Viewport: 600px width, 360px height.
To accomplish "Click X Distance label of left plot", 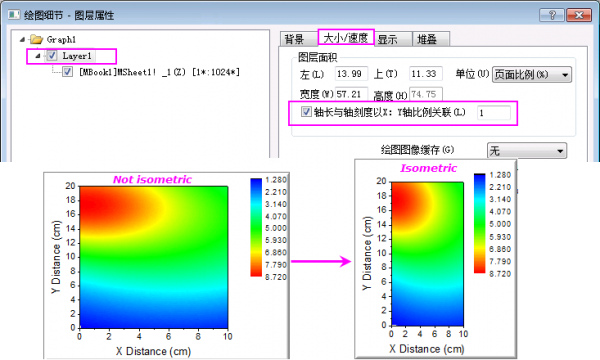I will coord(153,351).
